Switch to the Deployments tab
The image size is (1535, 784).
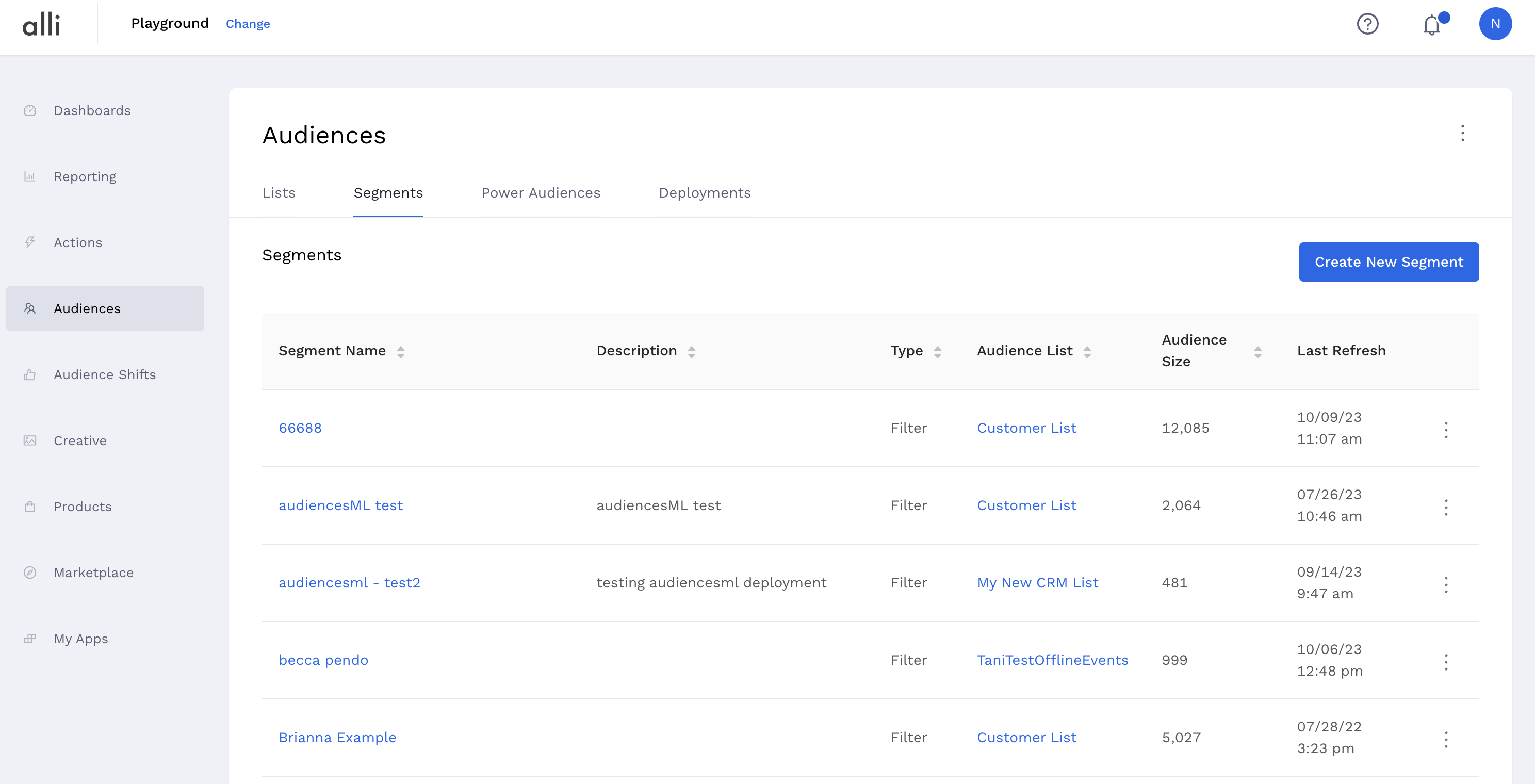(x=705, y=193)
